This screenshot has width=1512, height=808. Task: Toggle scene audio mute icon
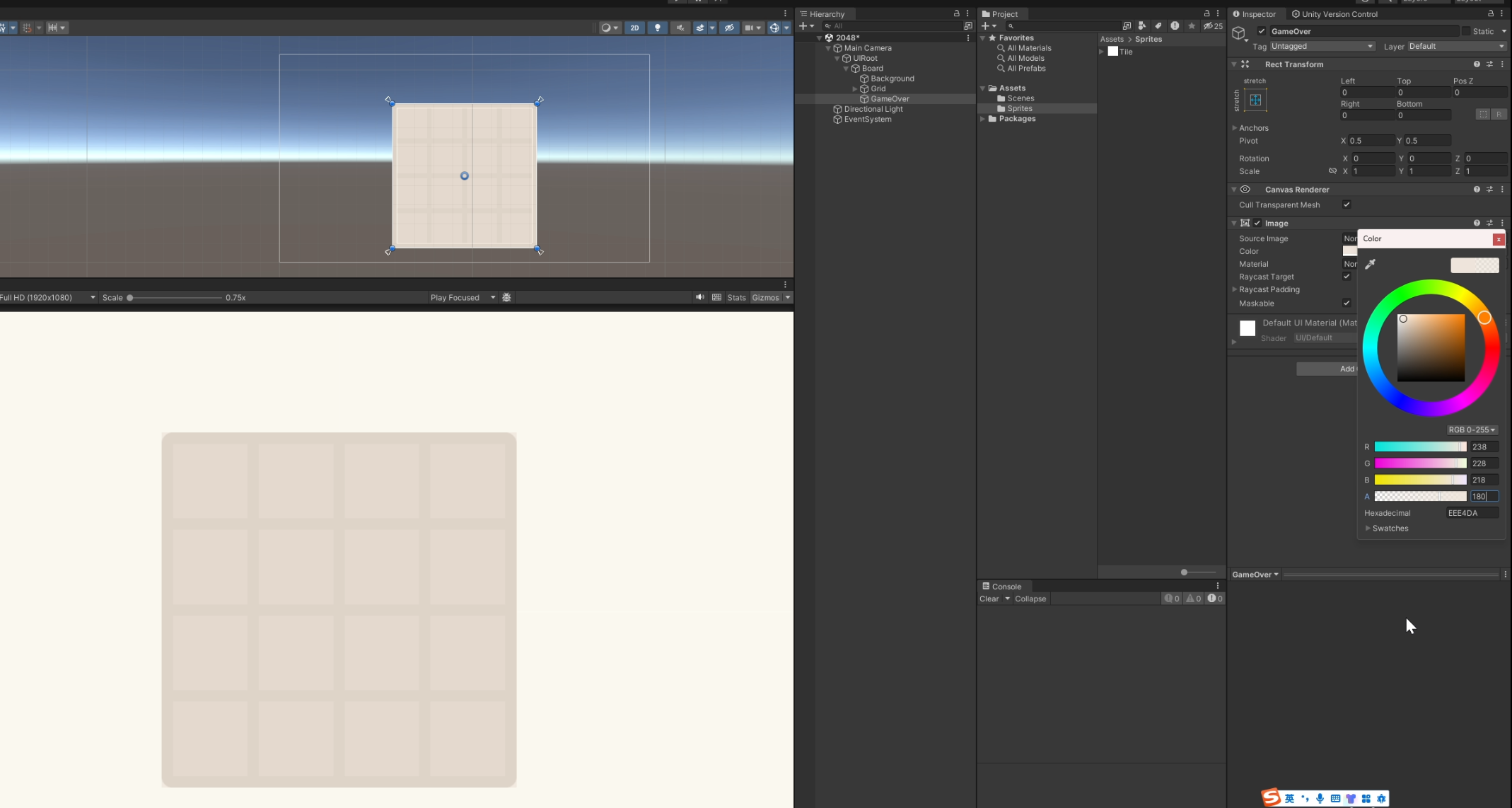[x=680, y=28]
